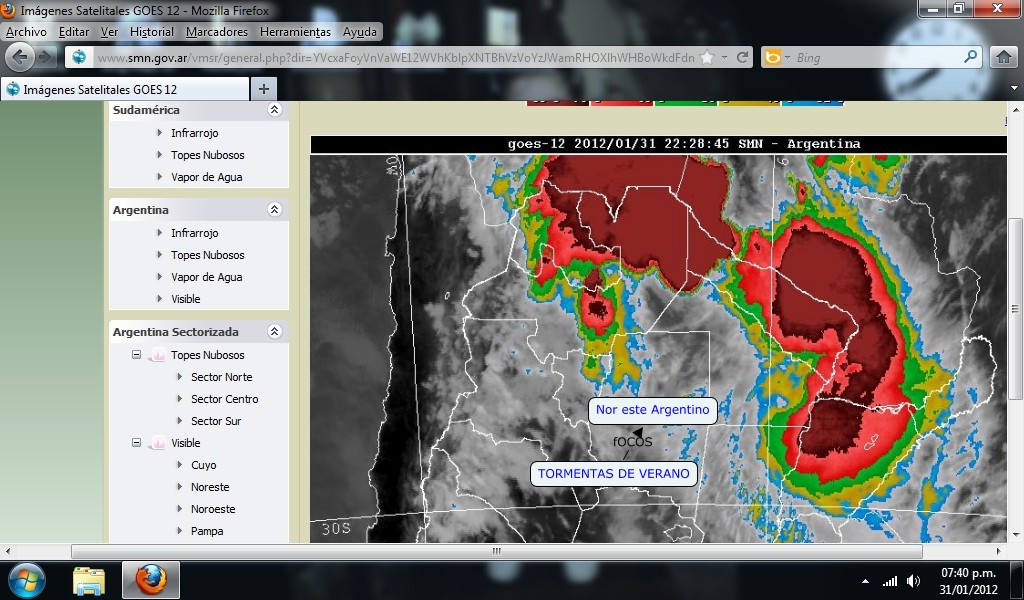Screen dimensions: 1024x600
Task: Select Vapor de Agua under Argentina
Action: (206, 277)
